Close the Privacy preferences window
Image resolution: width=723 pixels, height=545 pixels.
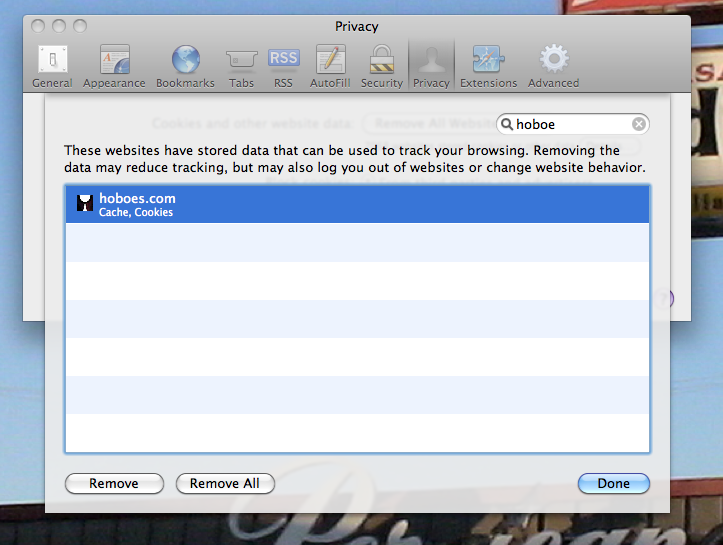pyautogui.click(x=40, y=25)
